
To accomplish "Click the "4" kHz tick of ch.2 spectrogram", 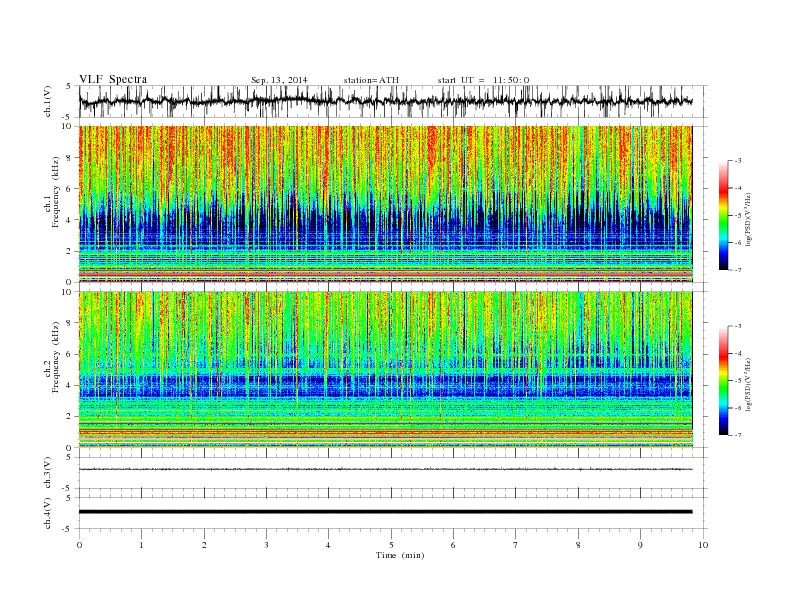I will (x=70, y=385).
